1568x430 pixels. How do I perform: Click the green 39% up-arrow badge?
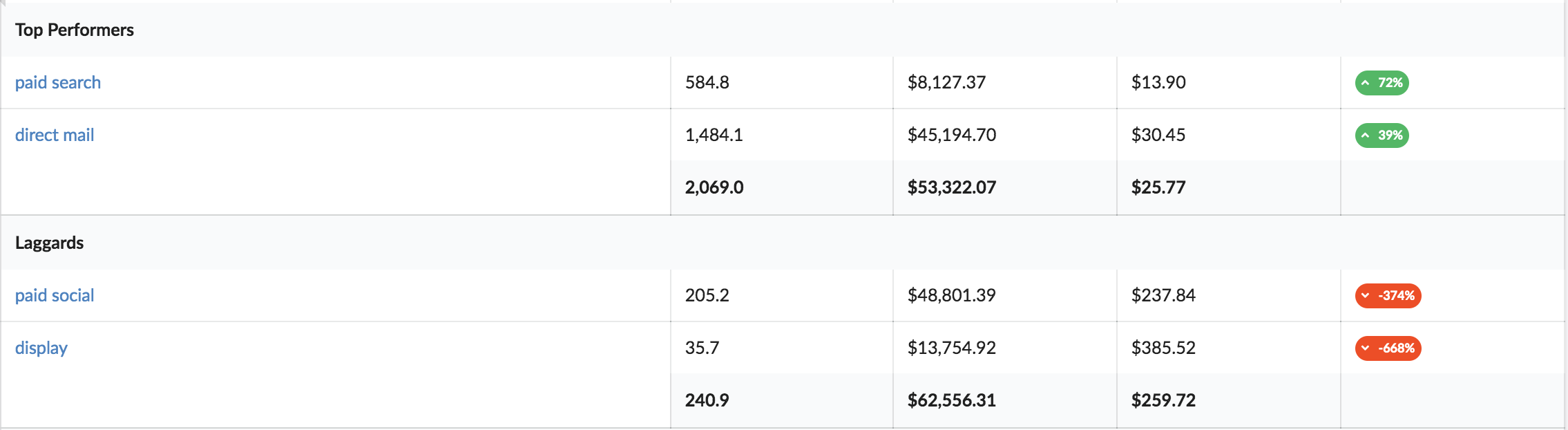(x=1381, y=135)
